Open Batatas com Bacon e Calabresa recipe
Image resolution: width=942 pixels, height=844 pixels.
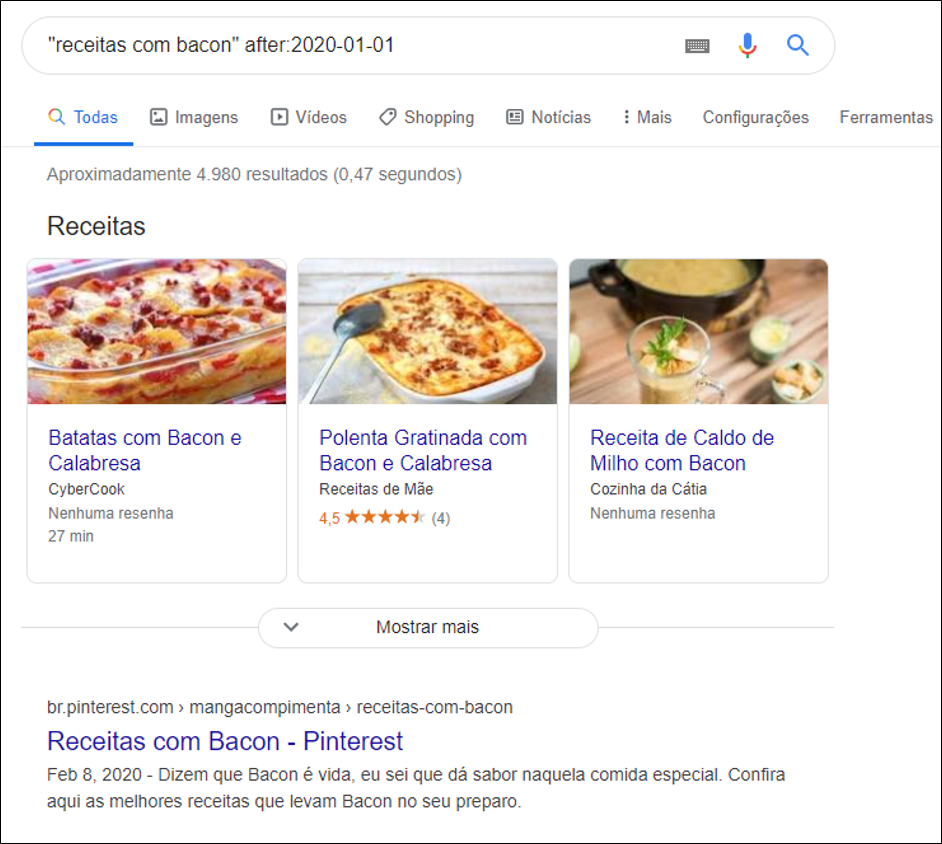(x=145, y=450)
